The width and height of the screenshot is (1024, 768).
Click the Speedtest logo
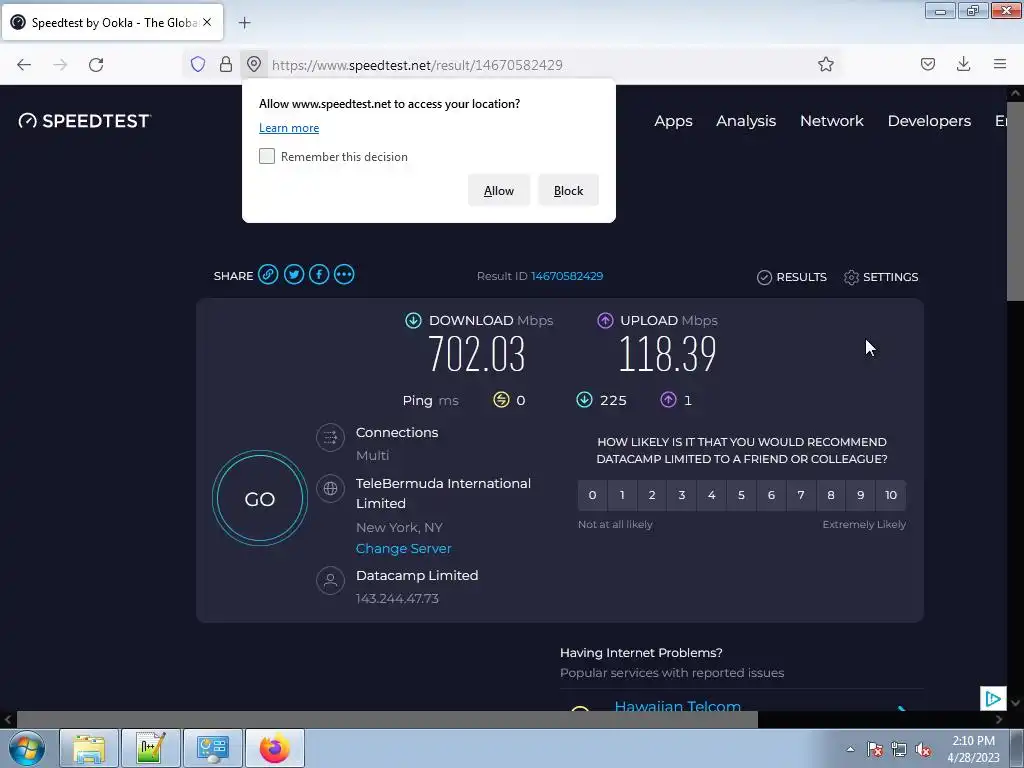point(85,121)
